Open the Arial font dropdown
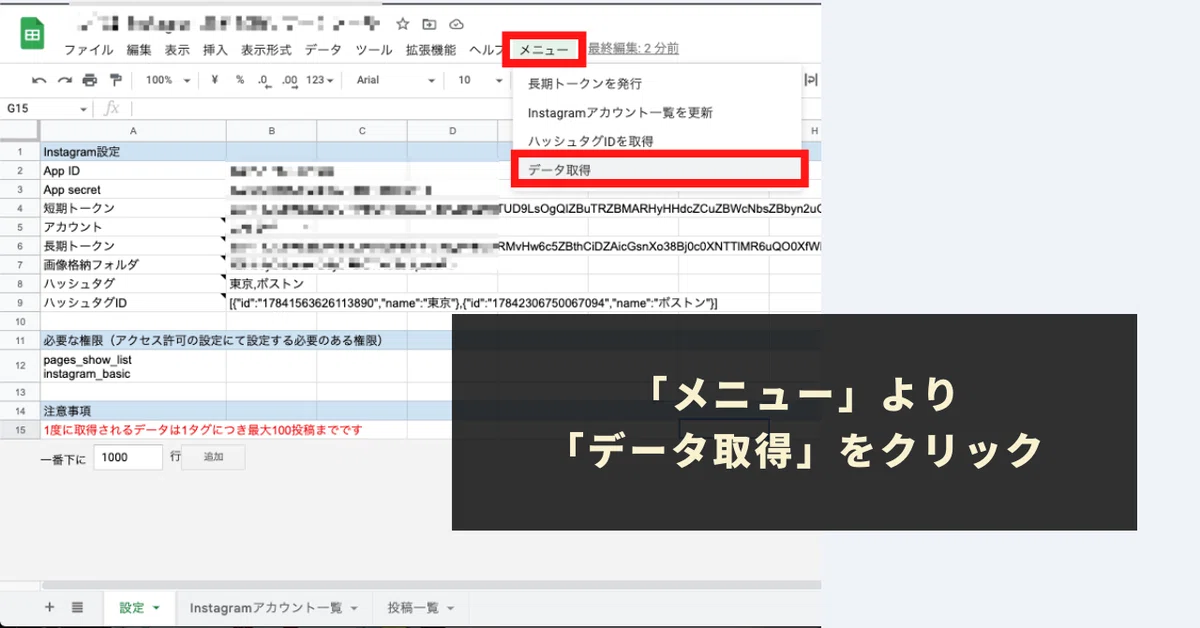 (x=396, y=80)
